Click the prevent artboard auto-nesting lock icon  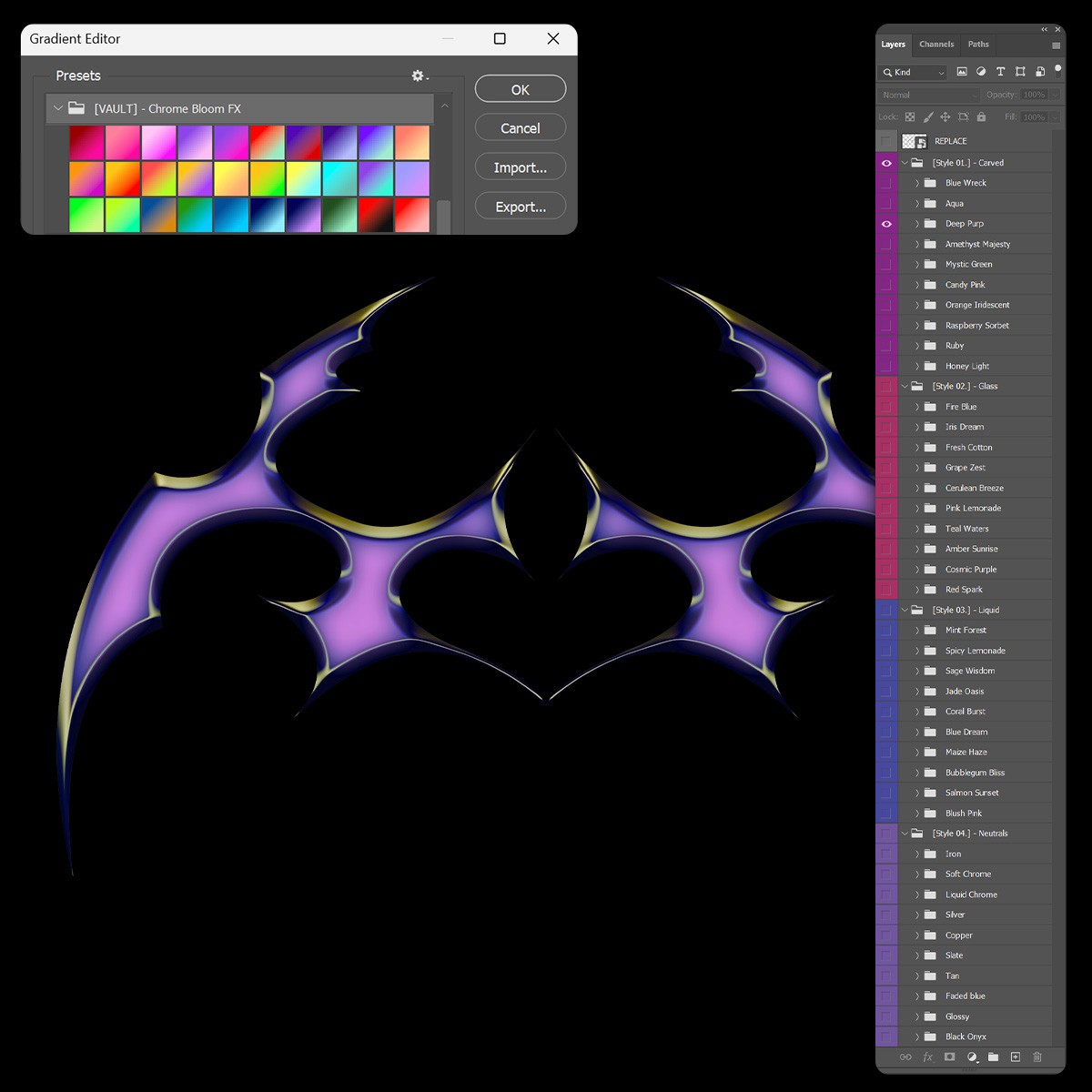[964, 116]
